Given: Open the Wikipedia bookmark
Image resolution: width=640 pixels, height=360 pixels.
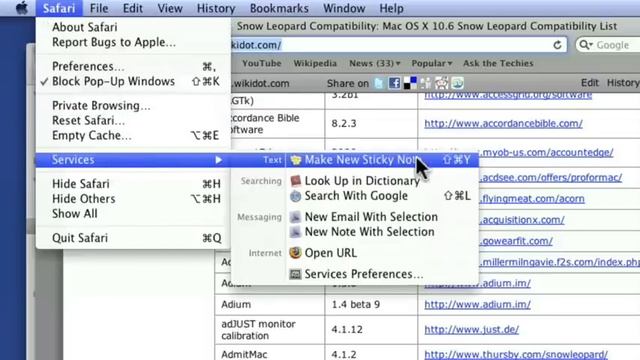Looking at the screenshot, I should click(315, 63).
